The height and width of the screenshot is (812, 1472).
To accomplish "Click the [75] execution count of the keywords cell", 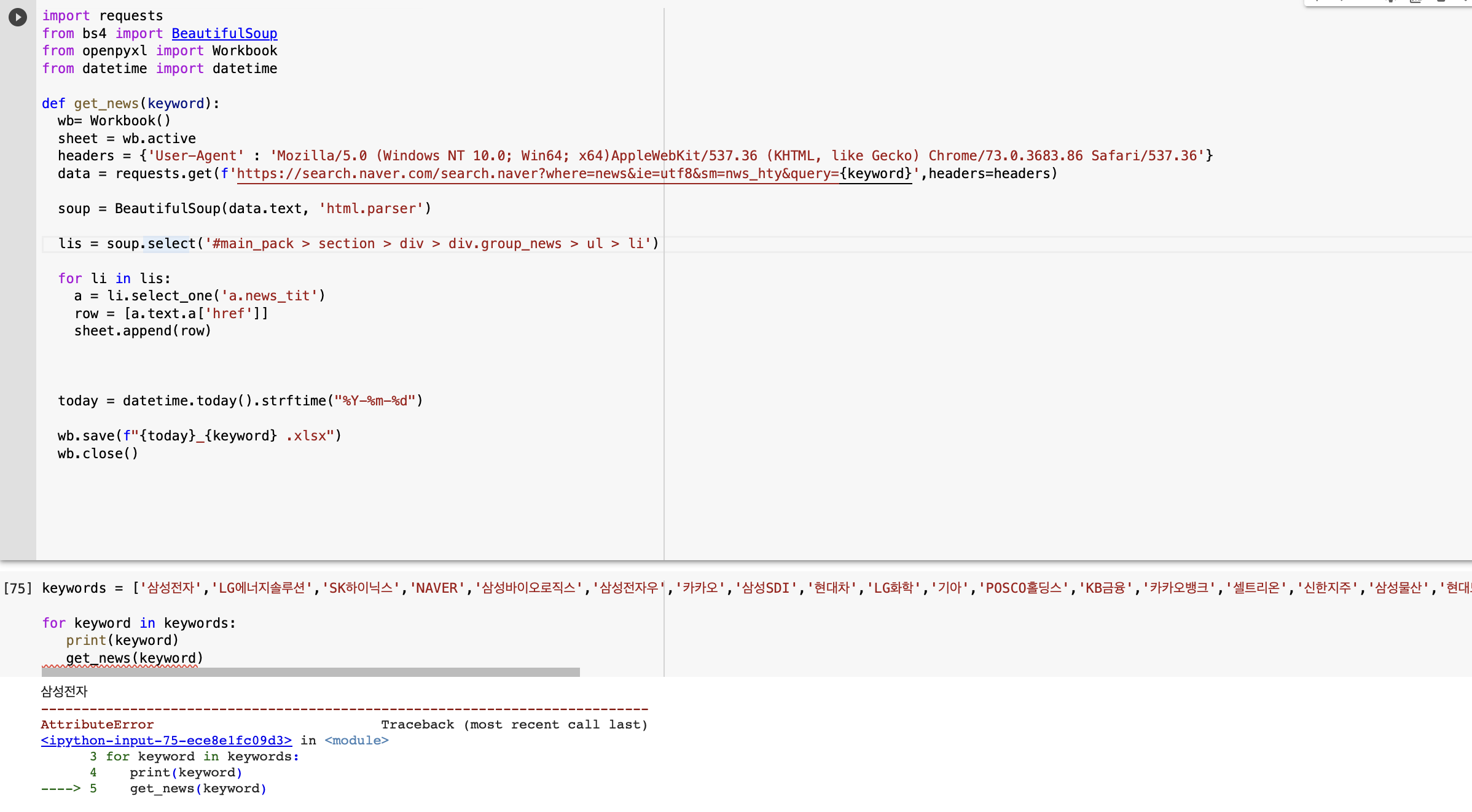I will [18, 588].
